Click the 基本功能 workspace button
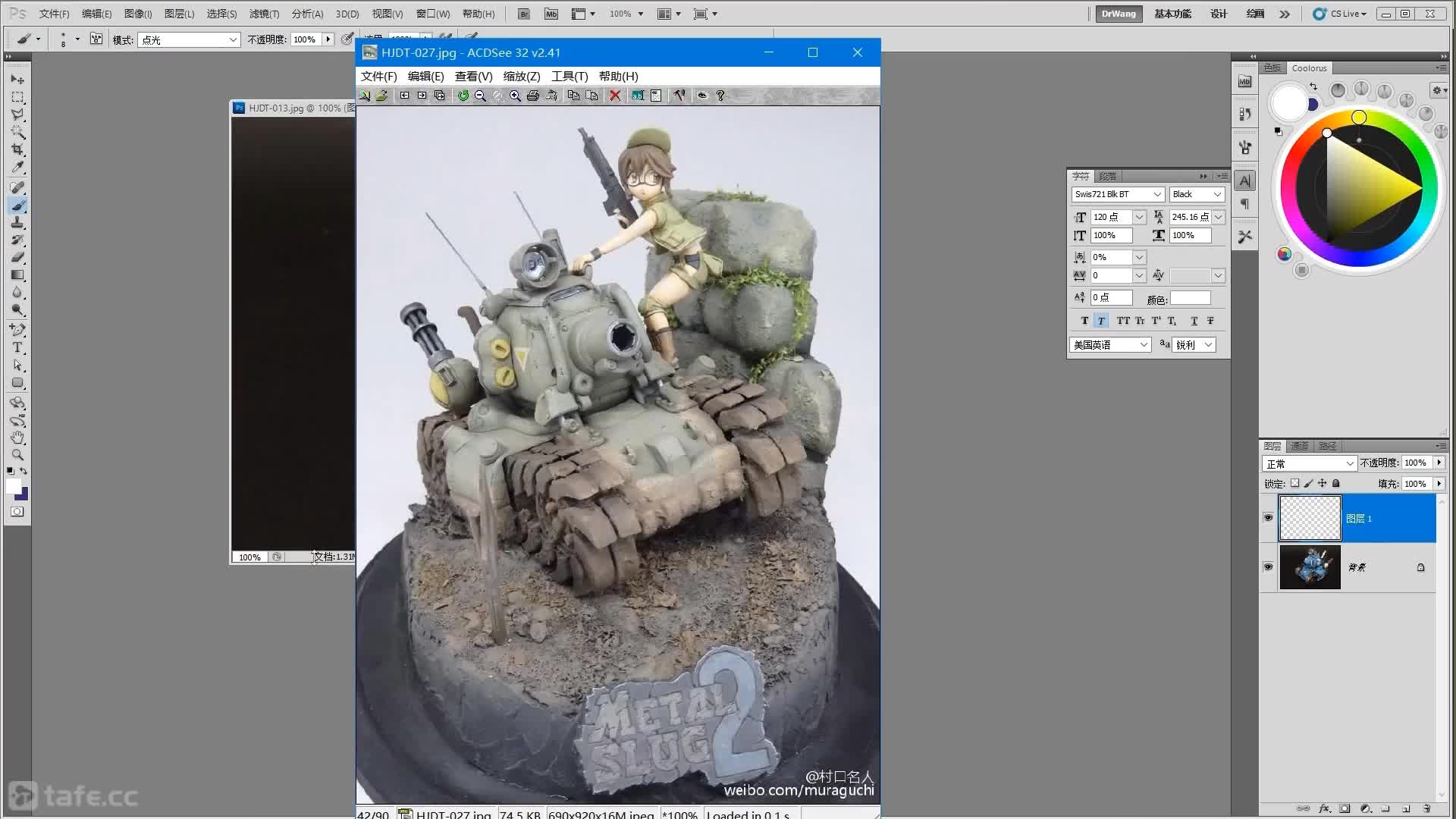Viewport: 1456px width, 819px height. tap(1172, 14)
